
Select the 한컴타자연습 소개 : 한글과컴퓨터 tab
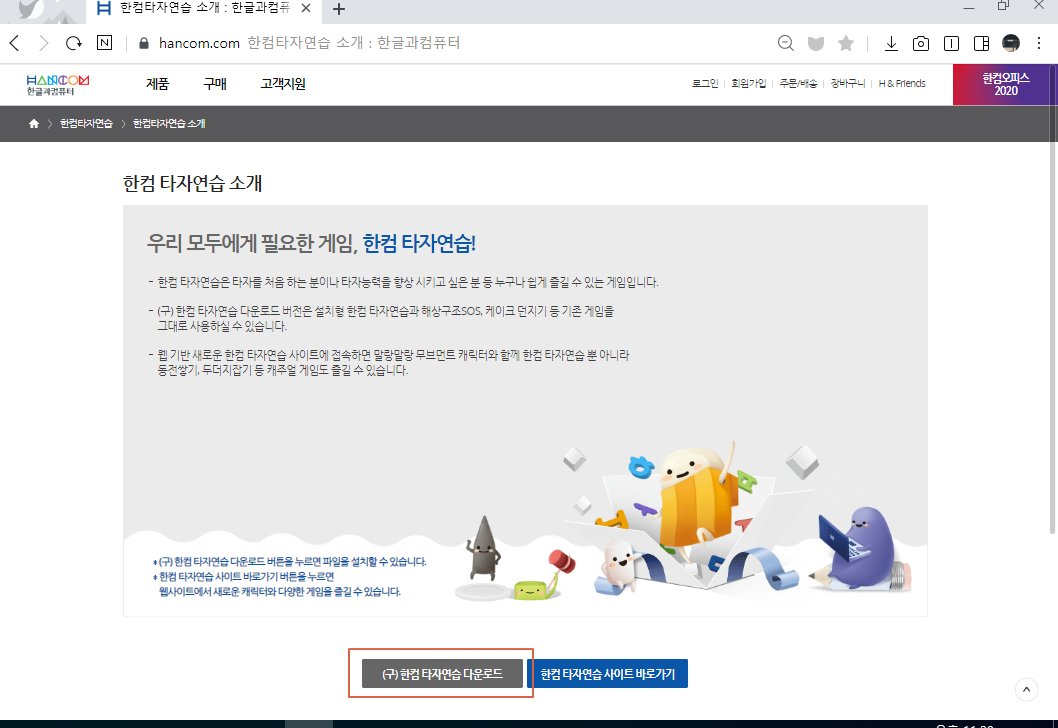202,9
